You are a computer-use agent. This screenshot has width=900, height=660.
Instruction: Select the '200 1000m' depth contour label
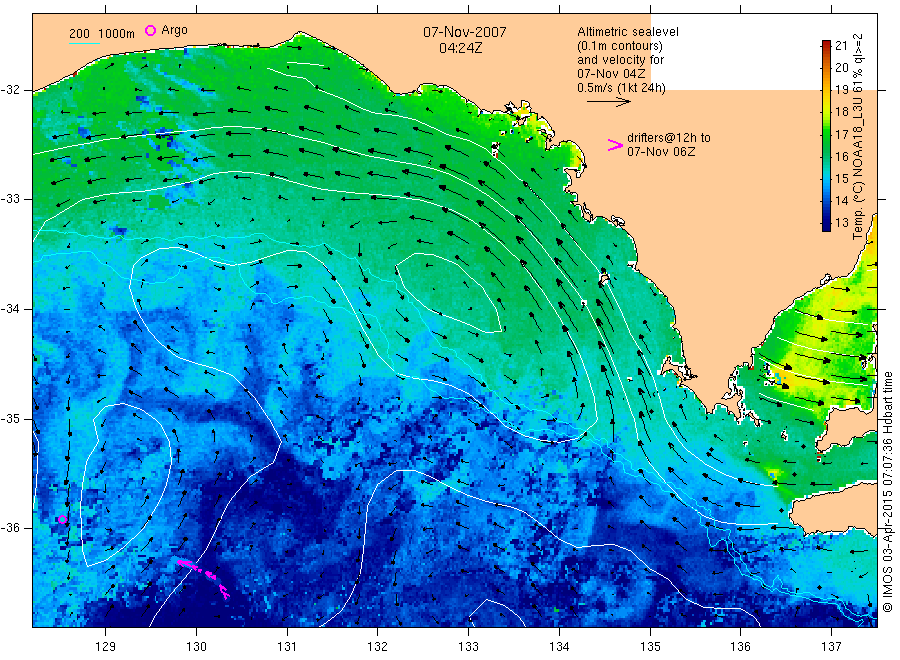pos(102,34)
